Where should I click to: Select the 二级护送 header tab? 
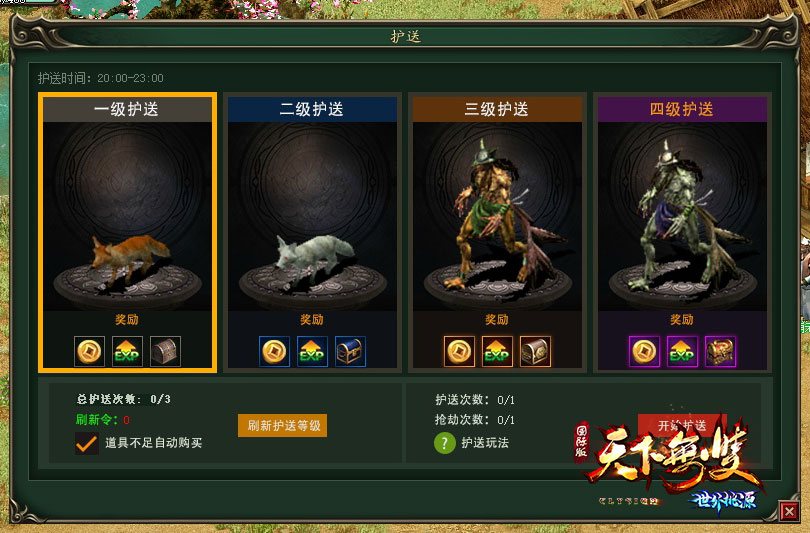[312, 109]
